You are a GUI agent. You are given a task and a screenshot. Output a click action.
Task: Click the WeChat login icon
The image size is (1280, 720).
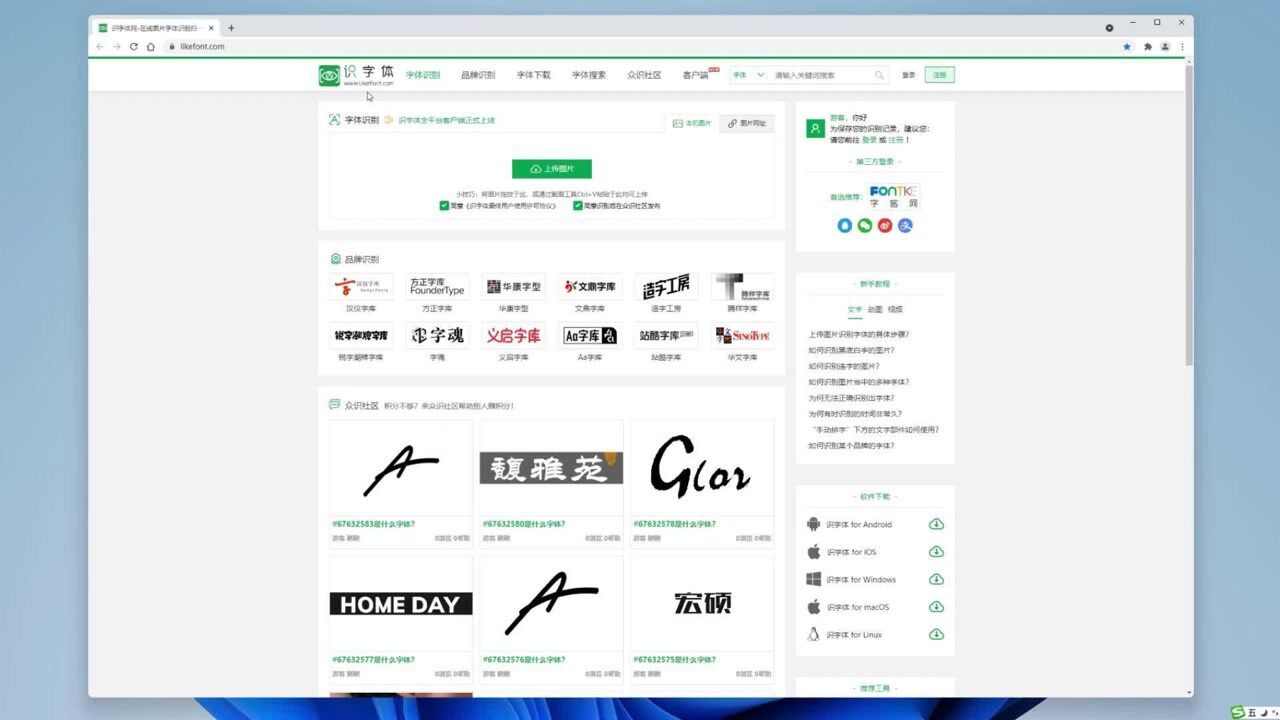coord(865,226)
